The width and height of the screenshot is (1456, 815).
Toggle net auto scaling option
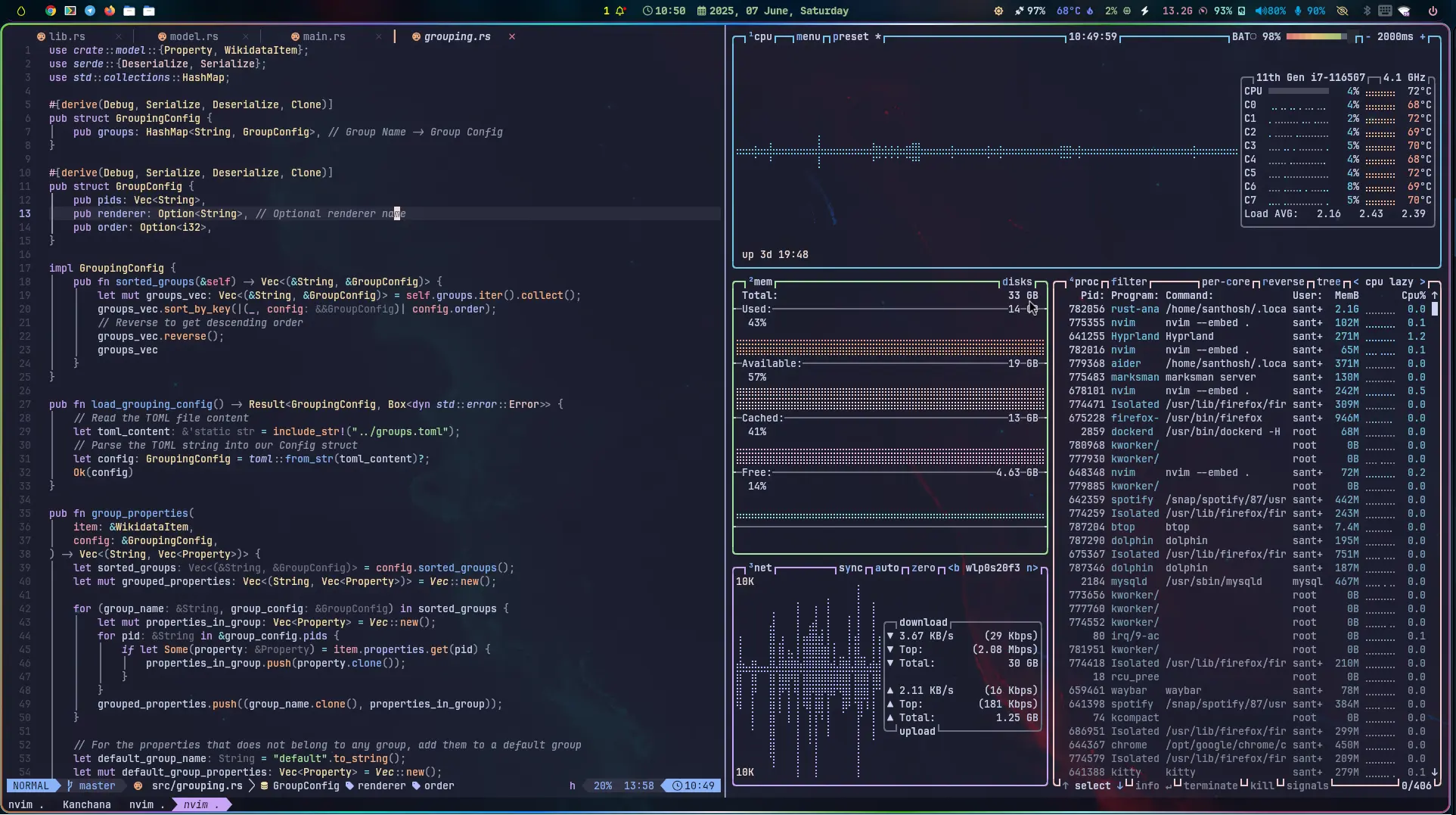coord(886,568)
